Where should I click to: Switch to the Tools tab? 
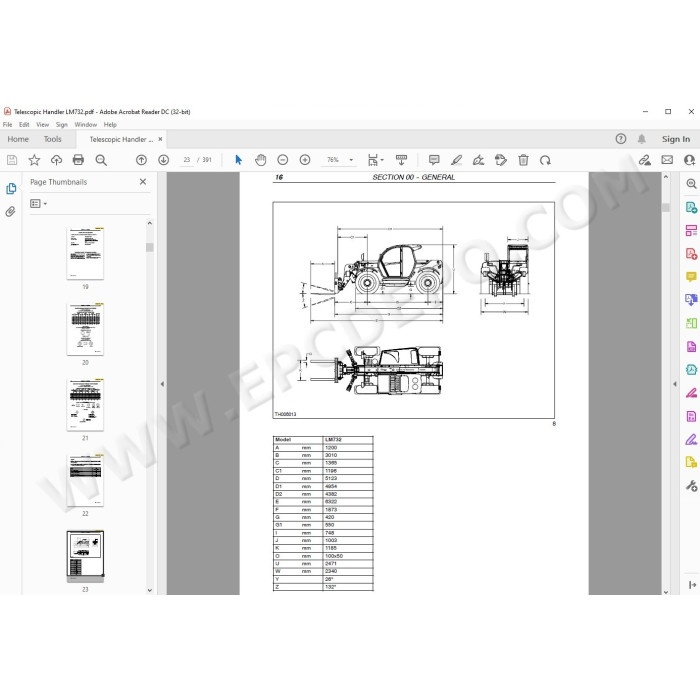(x=52, y=139)
